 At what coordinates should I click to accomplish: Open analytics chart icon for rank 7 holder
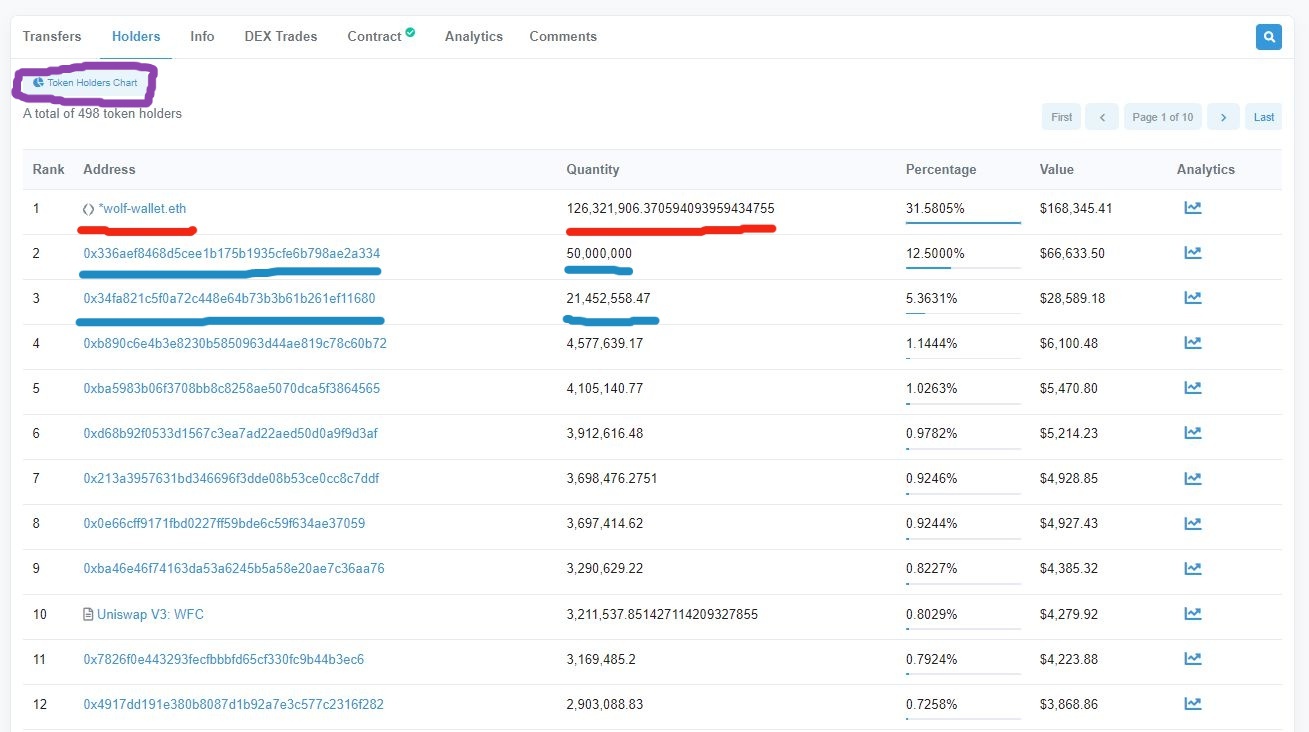point(1192,478)
